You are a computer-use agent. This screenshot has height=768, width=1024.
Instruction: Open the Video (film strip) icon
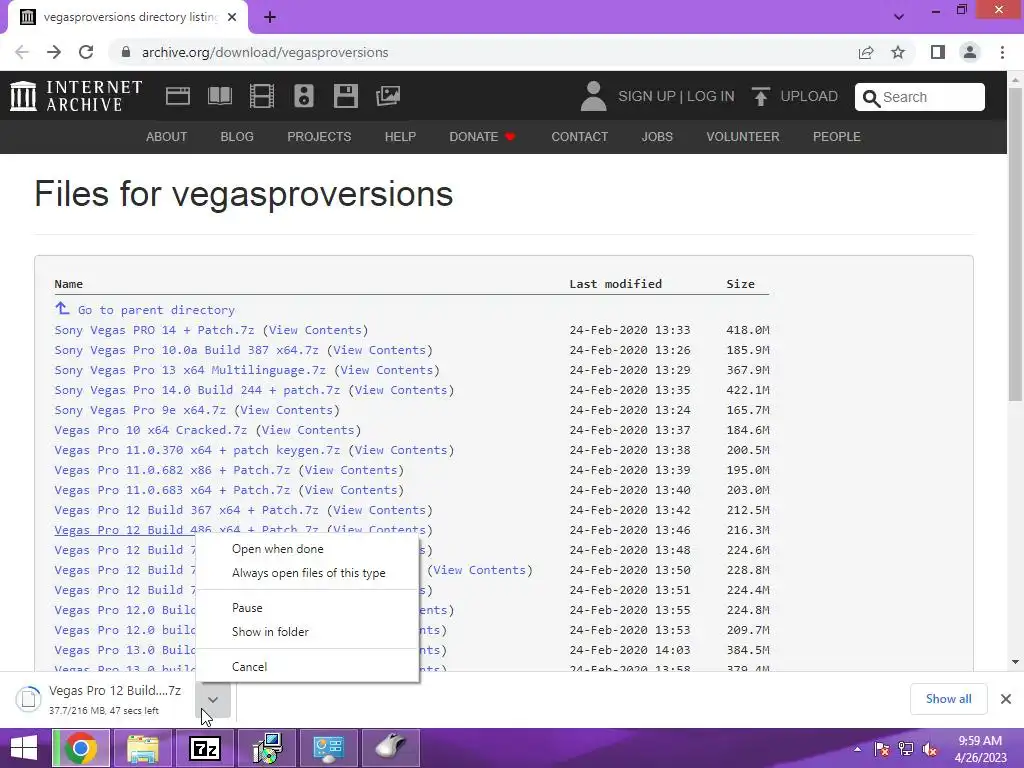[x=262, y=96]
